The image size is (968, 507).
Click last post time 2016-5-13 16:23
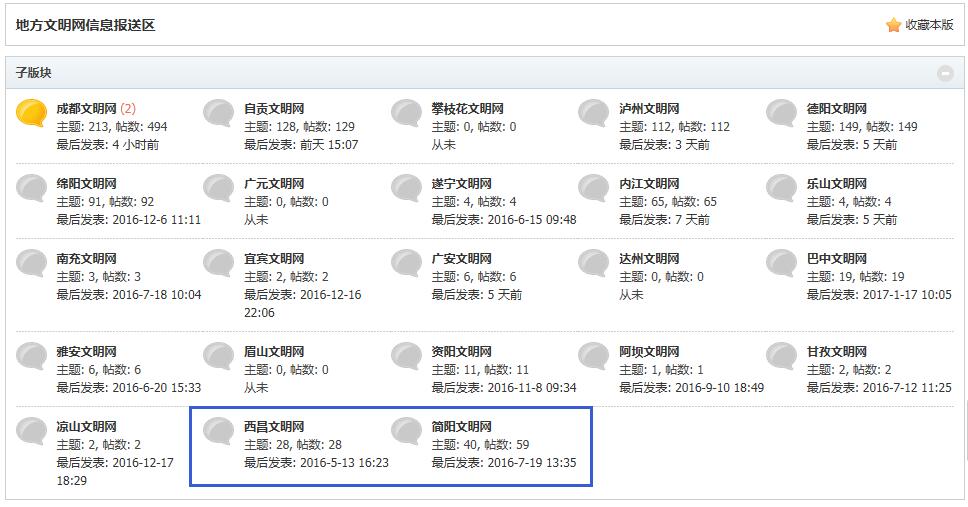(x=344, y=463)
